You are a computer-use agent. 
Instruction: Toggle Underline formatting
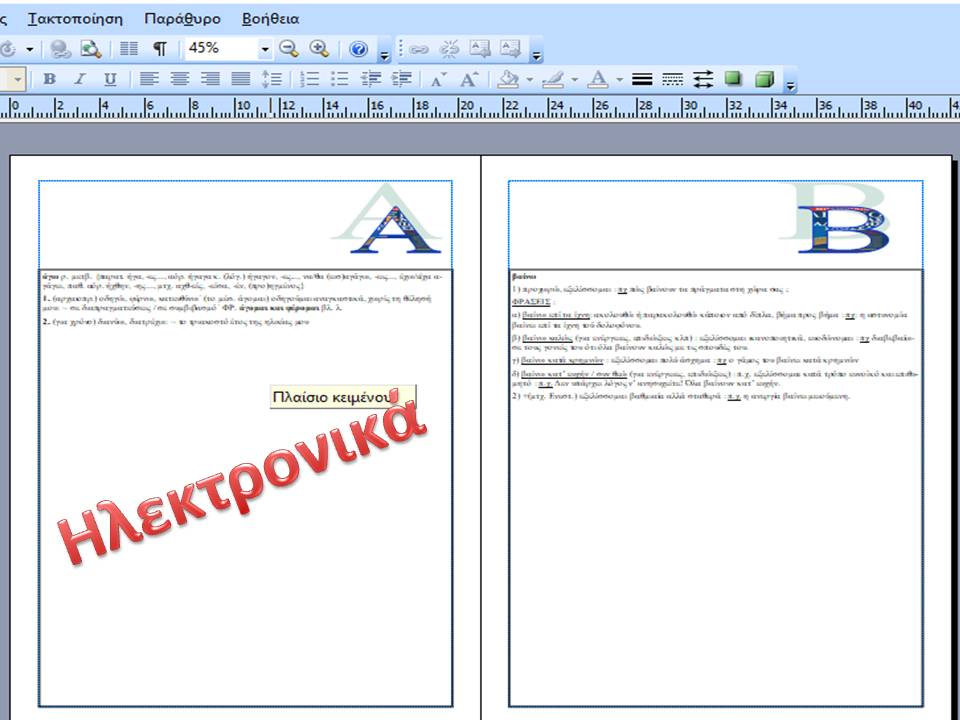110,79
